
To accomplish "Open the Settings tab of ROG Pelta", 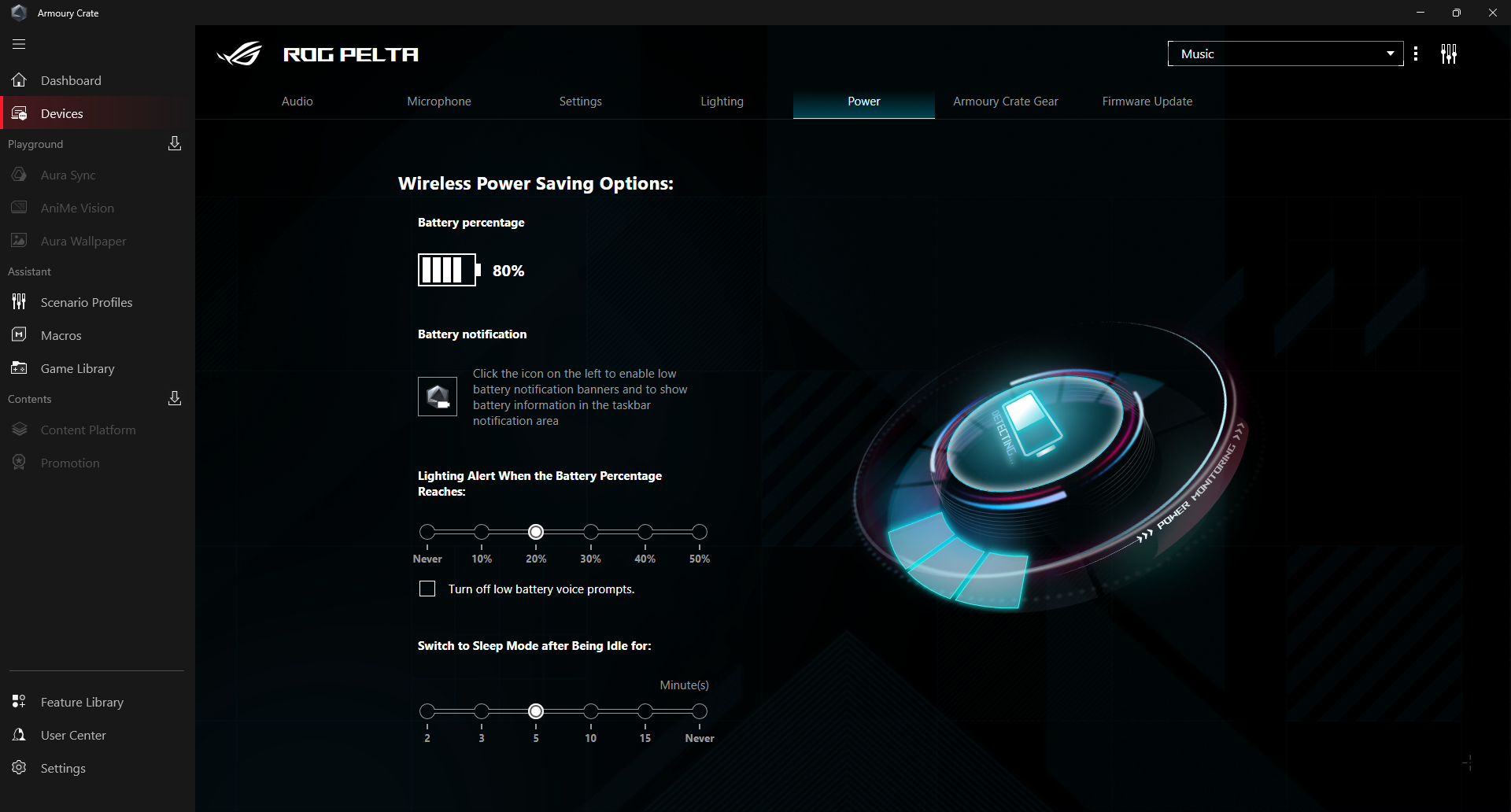I will 581,101.
